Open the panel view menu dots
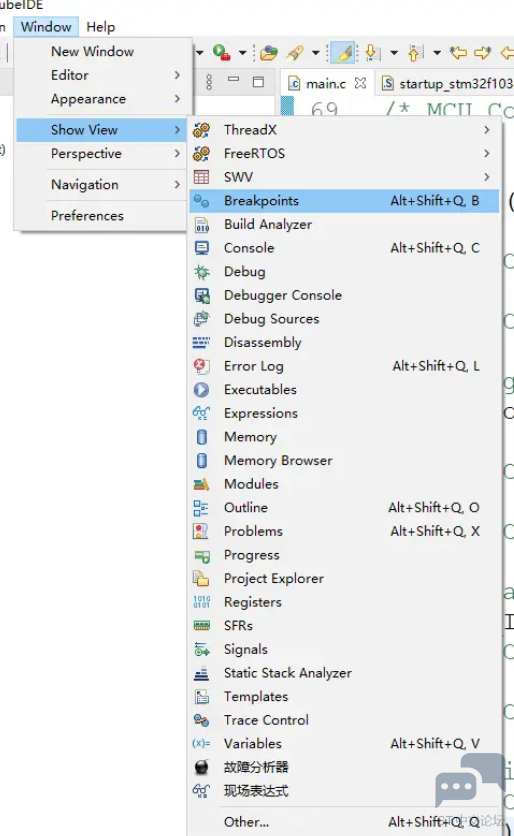Image resolution: width=514 pixels, height=836 pixels. [x=209, y=82]
